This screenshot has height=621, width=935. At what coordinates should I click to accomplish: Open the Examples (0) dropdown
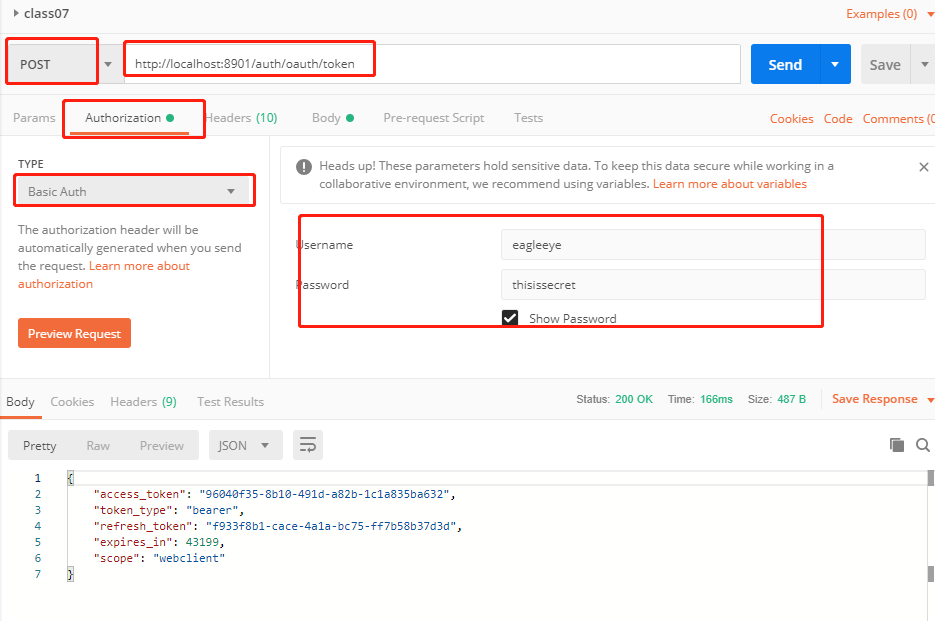click(x=888, y=14)
